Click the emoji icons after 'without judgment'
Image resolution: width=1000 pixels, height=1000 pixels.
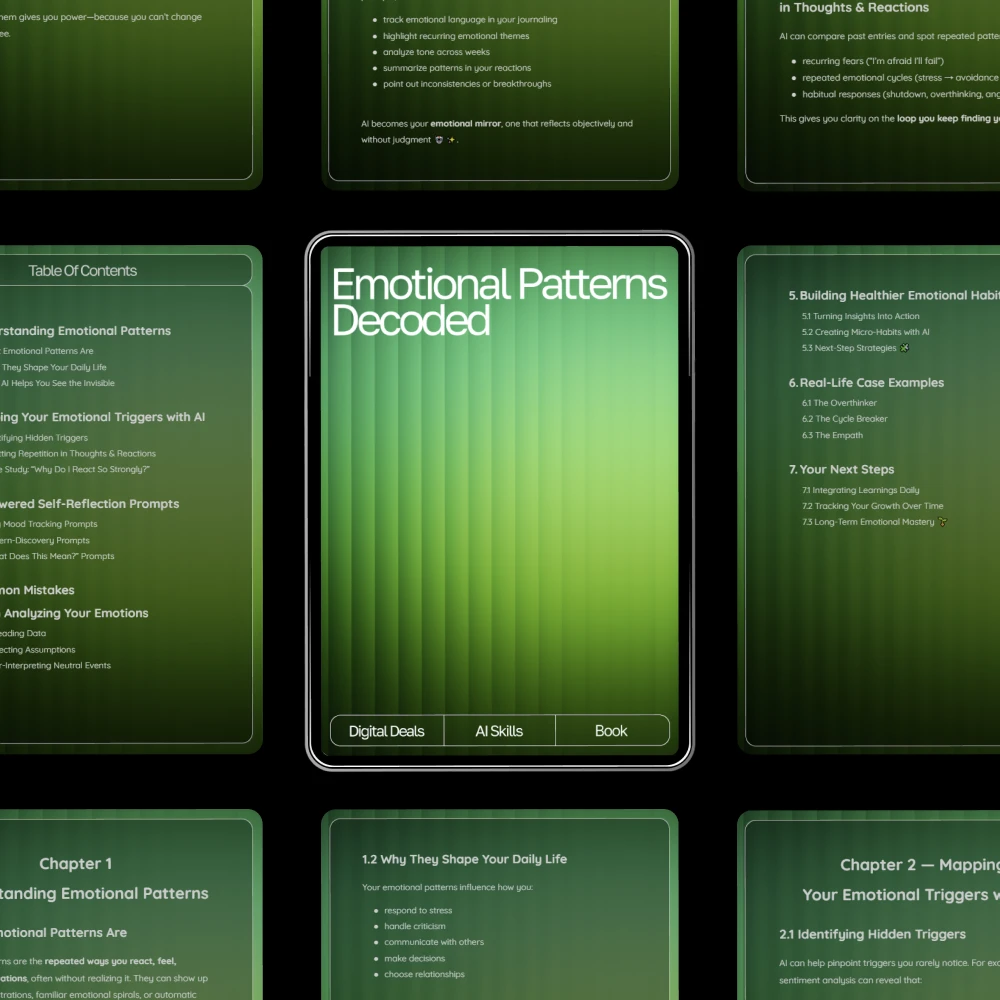(x=445, y=140)
